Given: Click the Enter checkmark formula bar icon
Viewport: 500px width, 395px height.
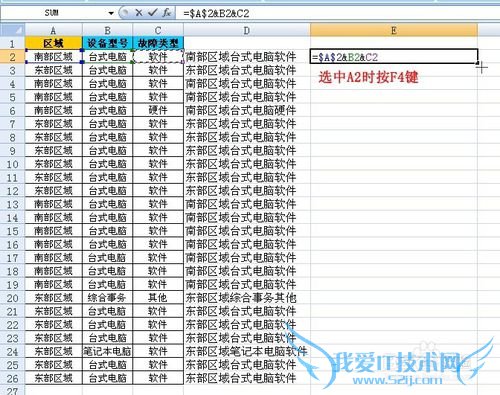Looking at the screenshot, I should pos(153,13).
